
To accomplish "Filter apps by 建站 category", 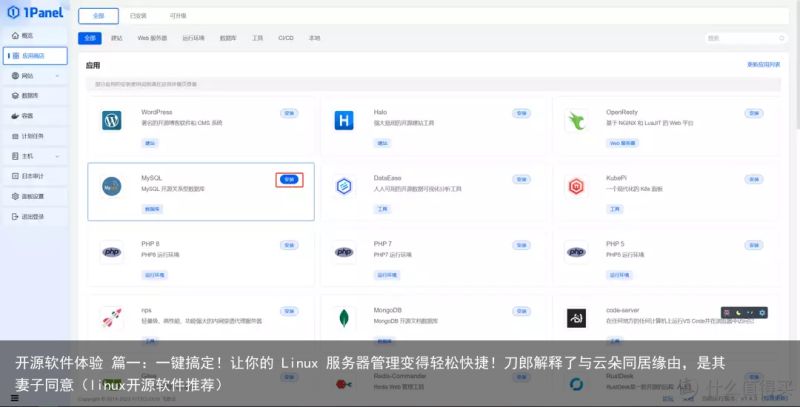I will coord(117,38).
